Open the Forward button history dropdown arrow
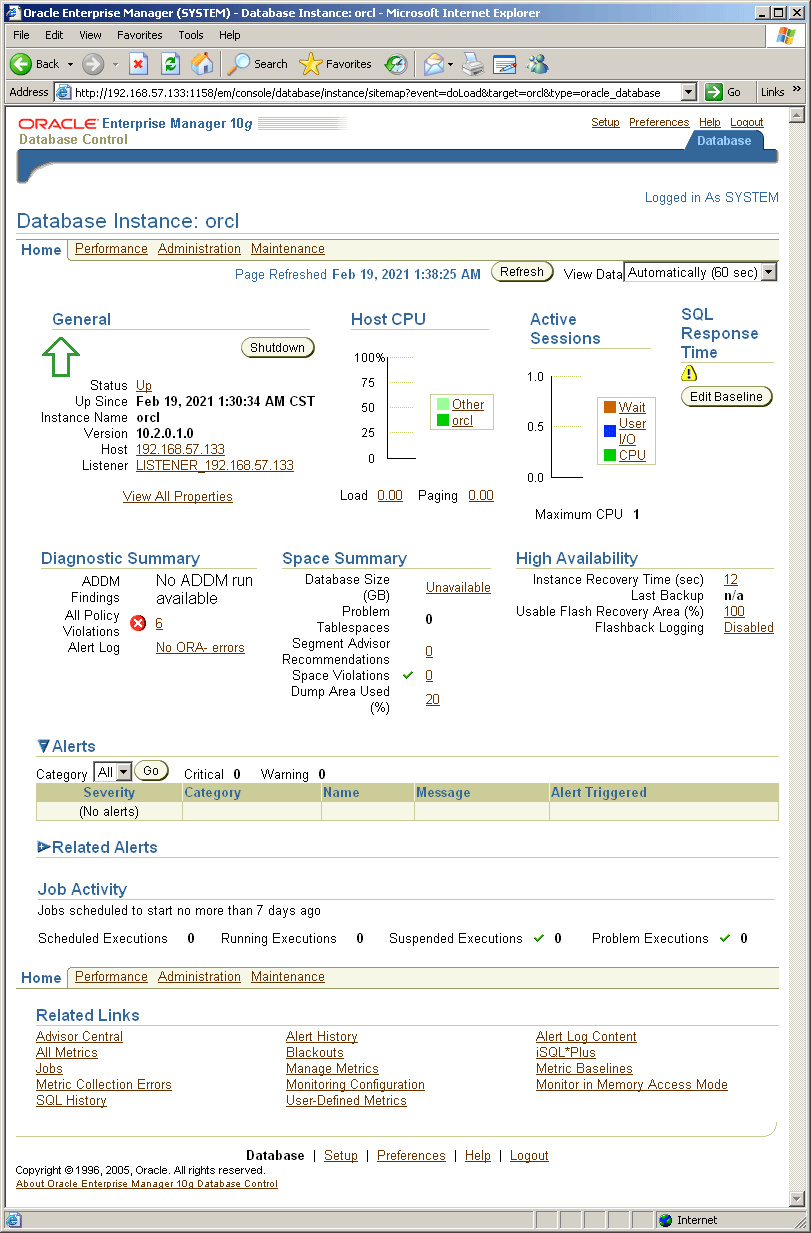Image resolution: width=811 pixels, height=1233 pixels. tap(115, 65)
